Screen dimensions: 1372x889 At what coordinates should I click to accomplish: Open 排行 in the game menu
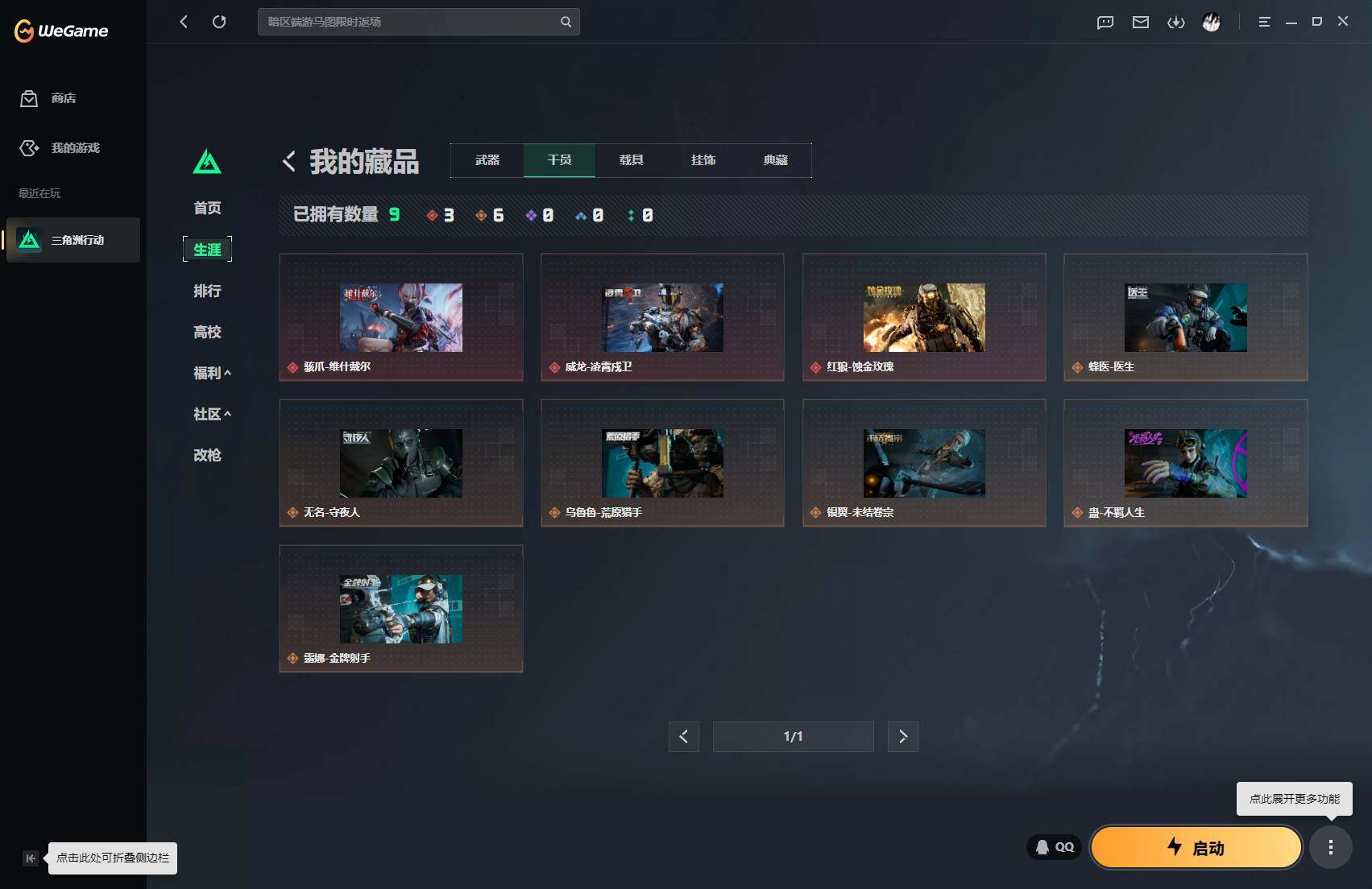(207, 291)
